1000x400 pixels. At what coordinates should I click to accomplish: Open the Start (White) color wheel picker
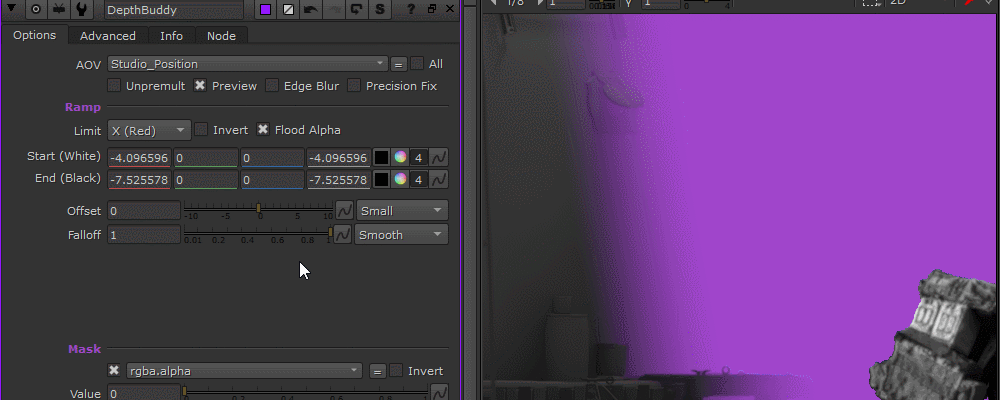pos(400,157)
